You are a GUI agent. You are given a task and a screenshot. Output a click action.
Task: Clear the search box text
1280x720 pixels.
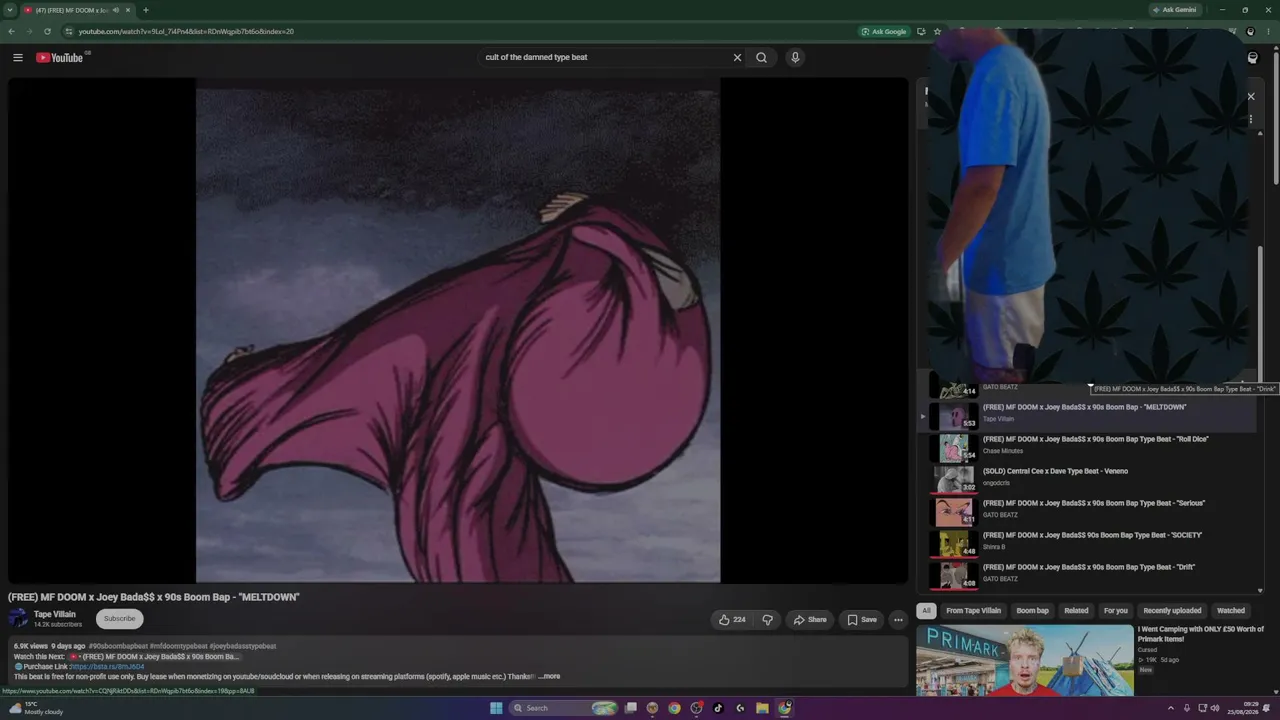[x=737, y=57]
